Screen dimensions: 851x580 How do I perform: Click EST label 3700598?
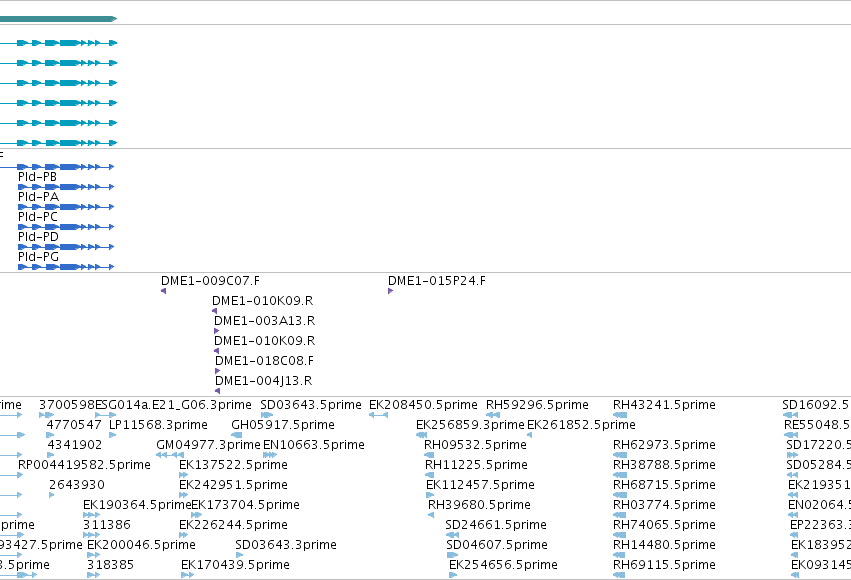tap(67, 405)
